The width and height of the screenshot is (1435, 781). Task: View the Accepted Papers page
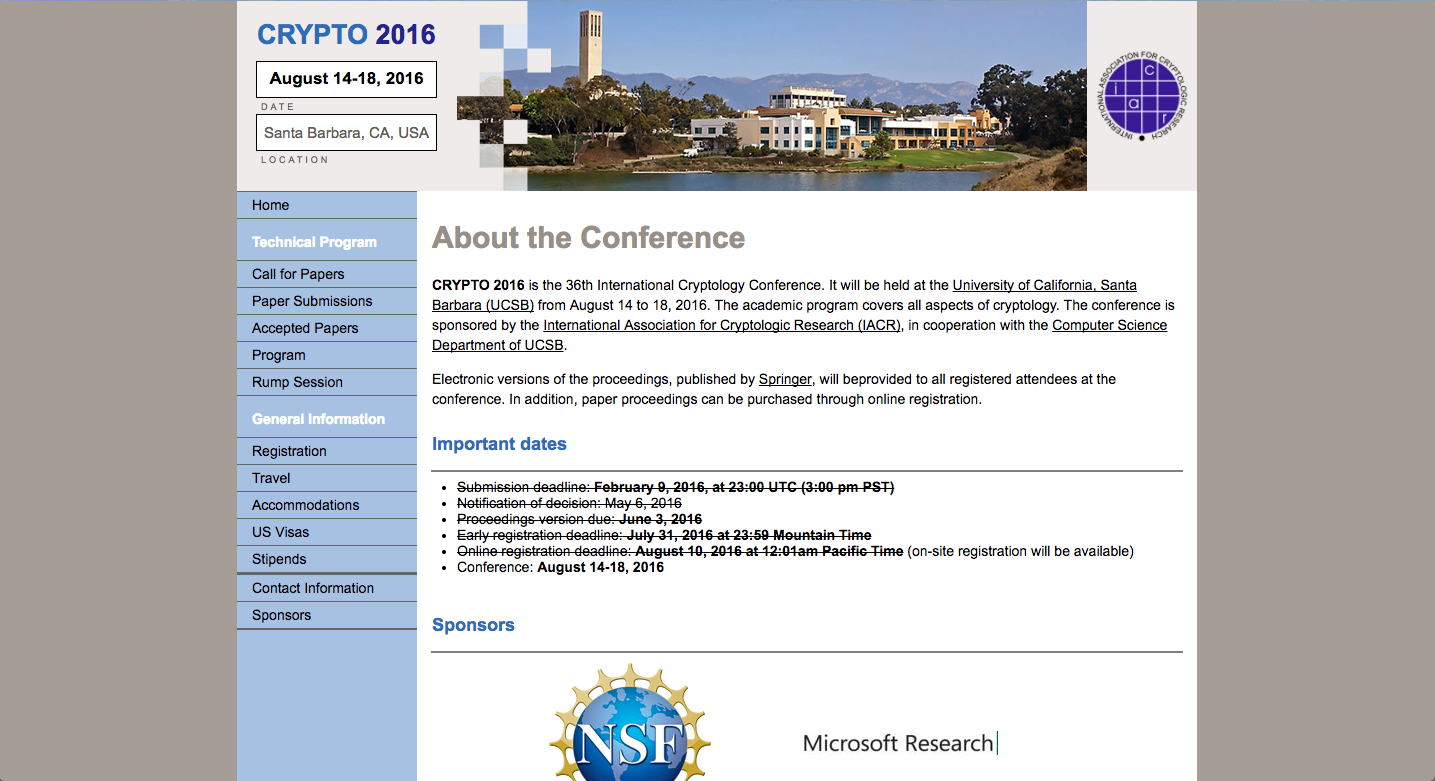[x=327, y=328]
